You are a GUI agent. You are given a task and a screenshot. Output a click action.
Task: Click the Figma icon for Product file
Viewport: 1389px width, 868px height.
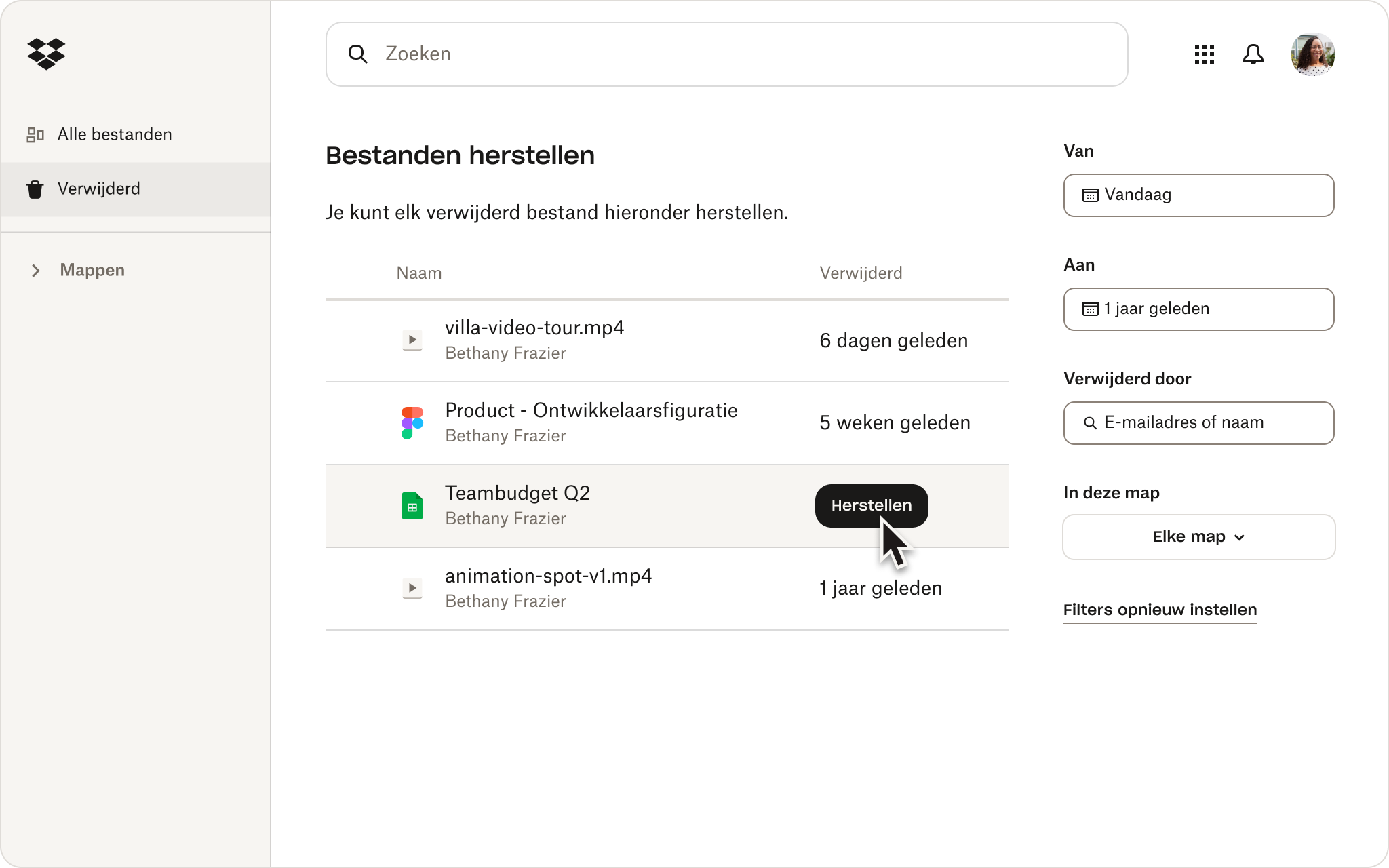click(412, 422)
